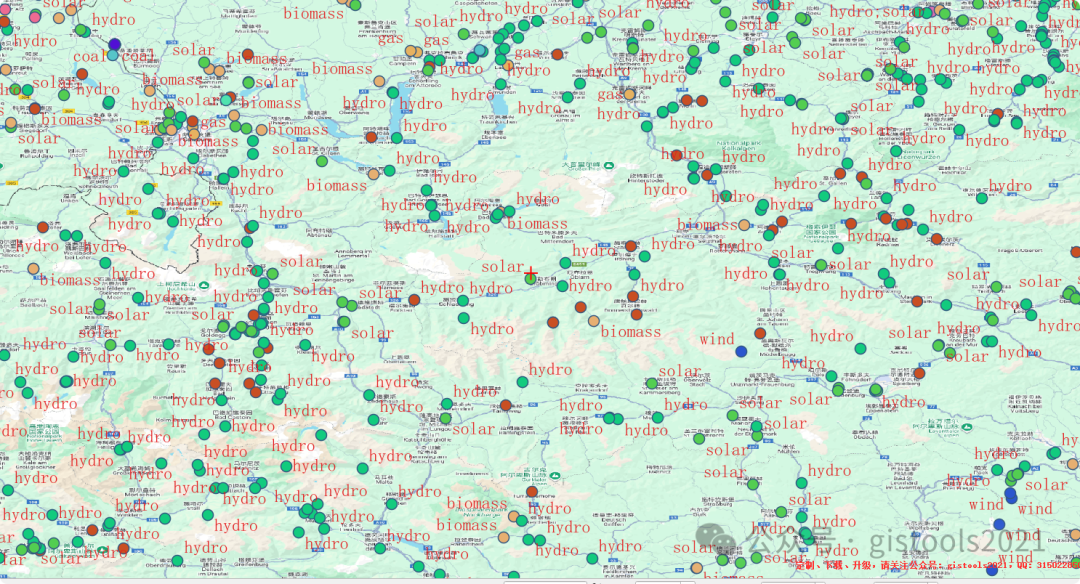Click the dark purple marker above the coal labels
This screenshot has width=1080, height=584.
114,44
